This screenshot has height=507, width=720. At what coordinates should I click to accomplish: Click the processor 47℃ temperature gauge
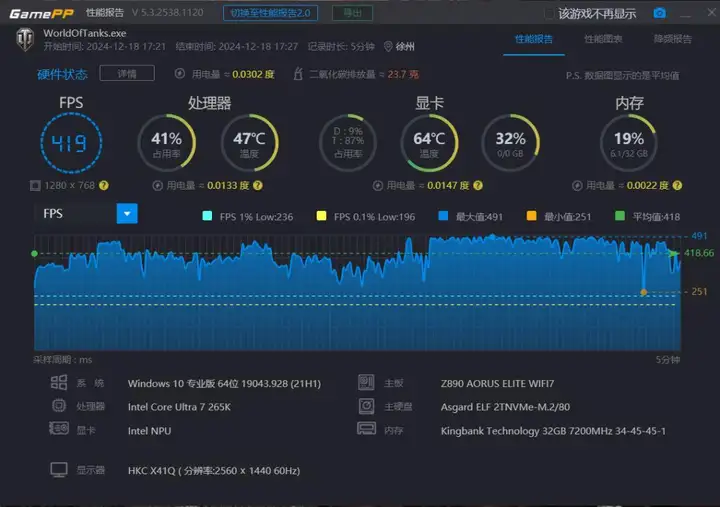[x=249, y=143]
